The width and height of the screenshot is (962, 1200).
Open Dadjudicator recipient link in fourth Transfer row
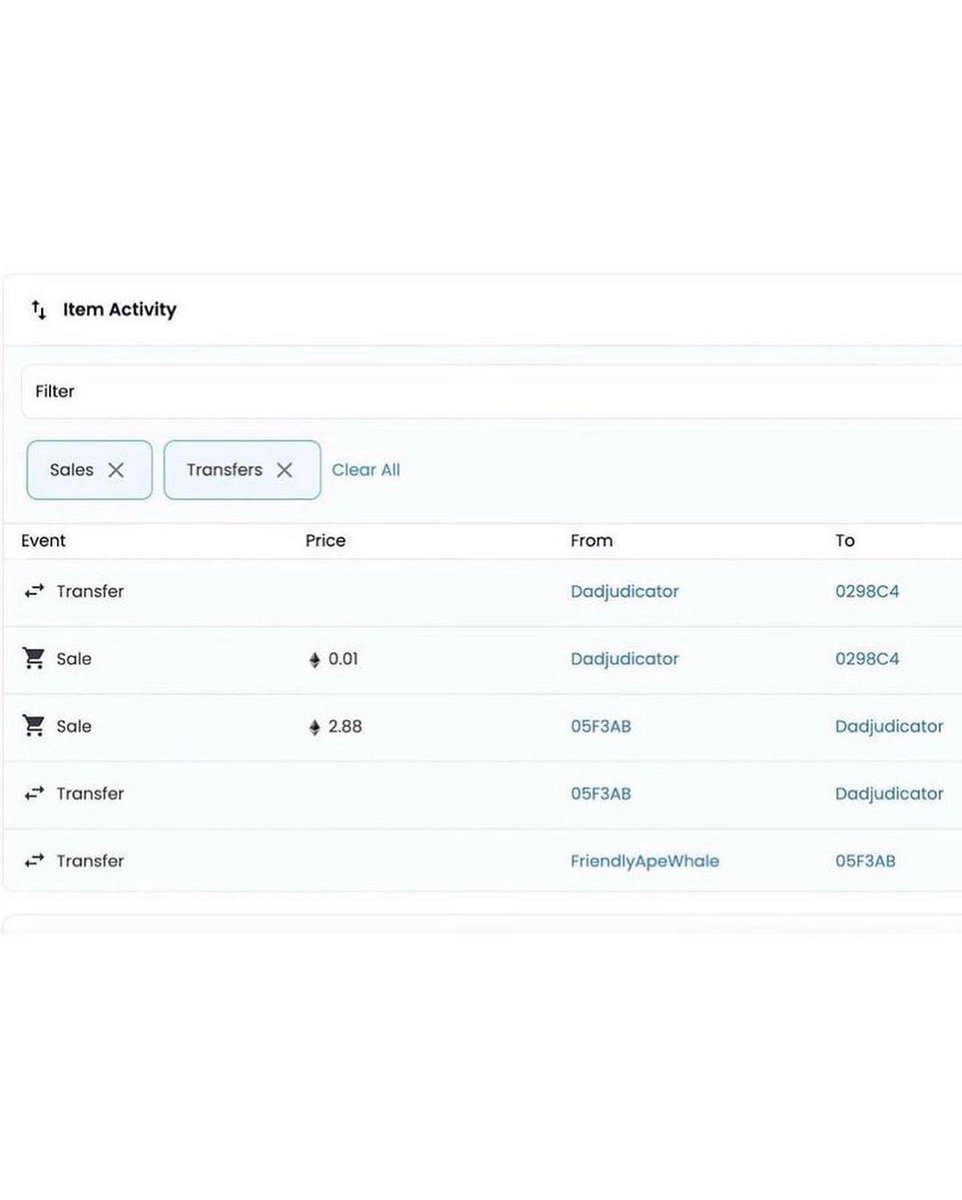(889, 793)
